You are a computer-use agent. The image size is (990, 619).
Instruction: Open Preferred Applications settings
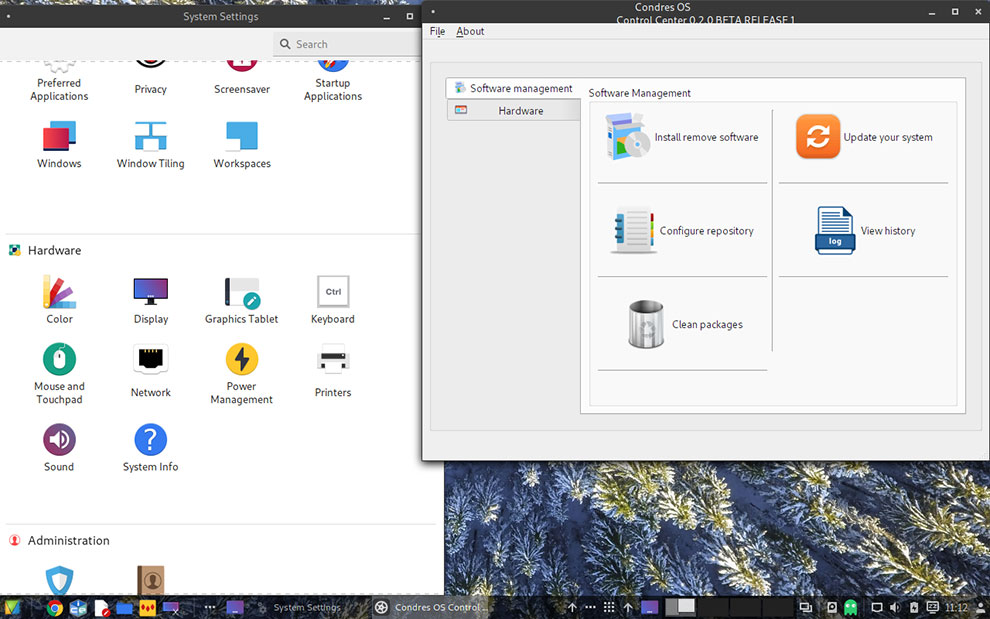pos(59,81)
